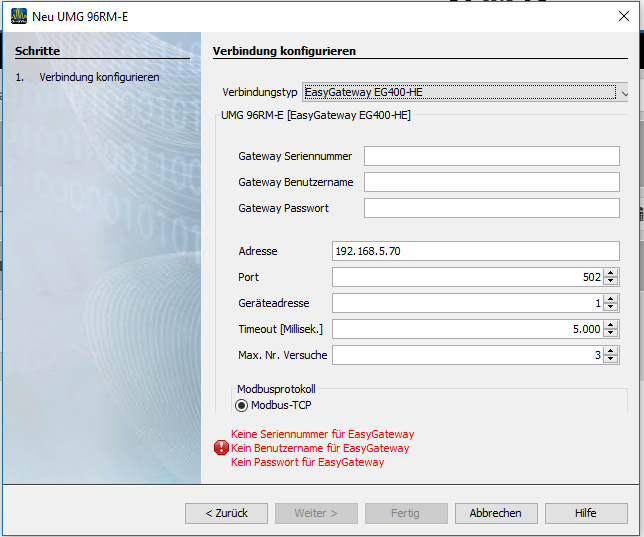Select the Modbus-TCP radio button
The width and height of the screenshot is (644, 537).
tap(241, 406)
